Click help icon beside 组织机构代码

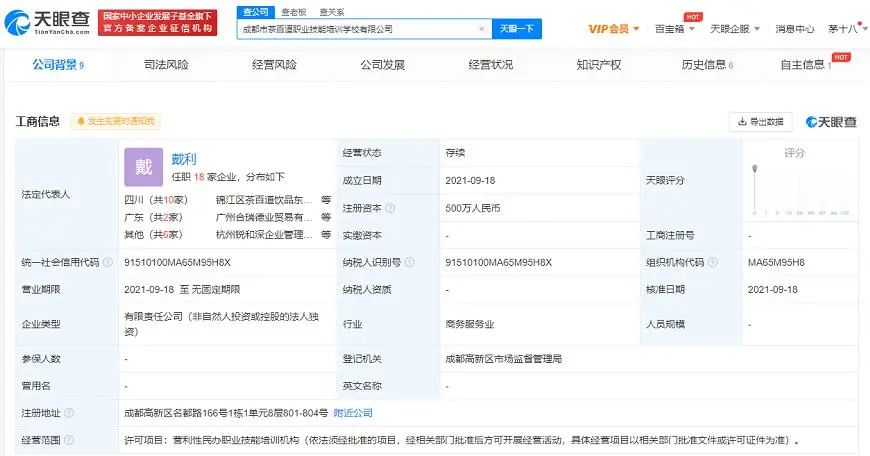(x=713, y=262)
